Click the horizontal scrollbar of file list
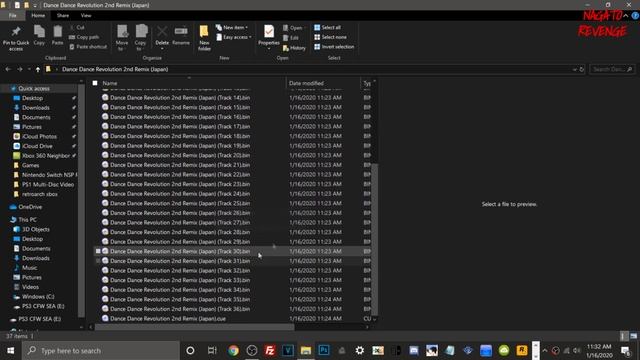This screenshot has width=640, height=360. pyautogui.click(x=194, y=327)
